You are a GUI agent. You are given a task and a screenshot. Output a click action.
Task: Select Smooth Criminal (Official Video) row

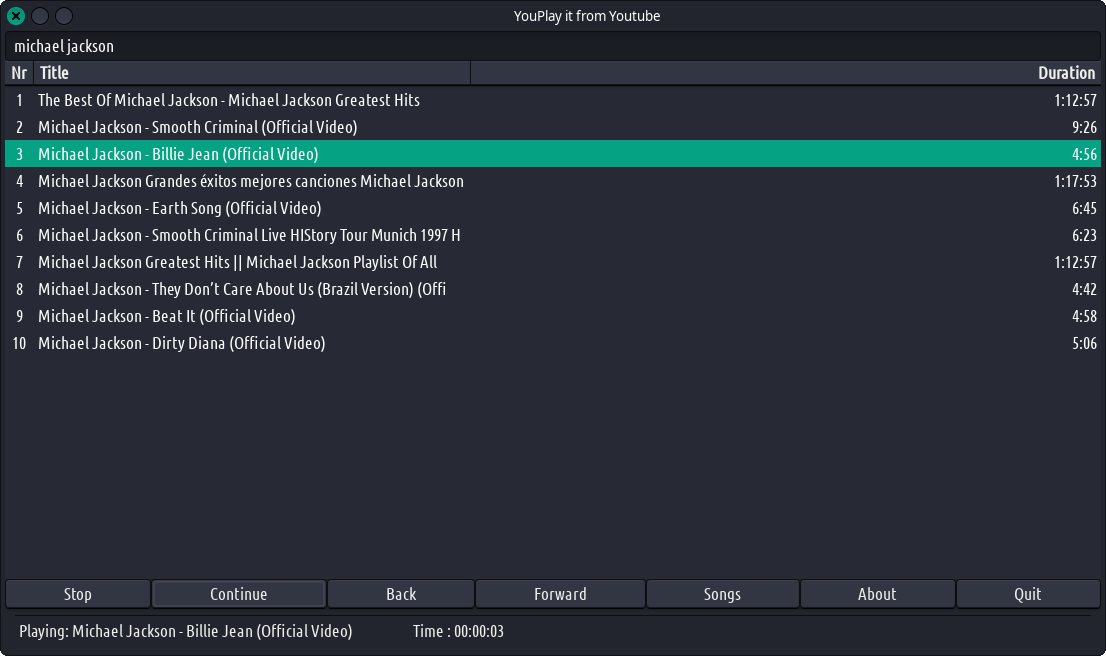click(198, 127)
